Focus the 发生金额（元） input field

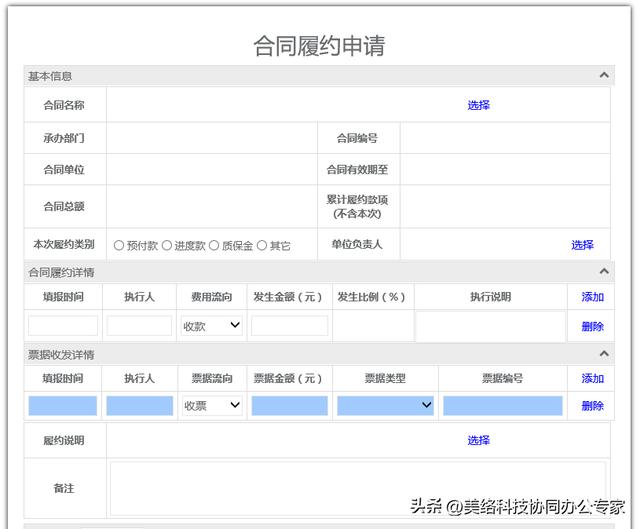289,326
